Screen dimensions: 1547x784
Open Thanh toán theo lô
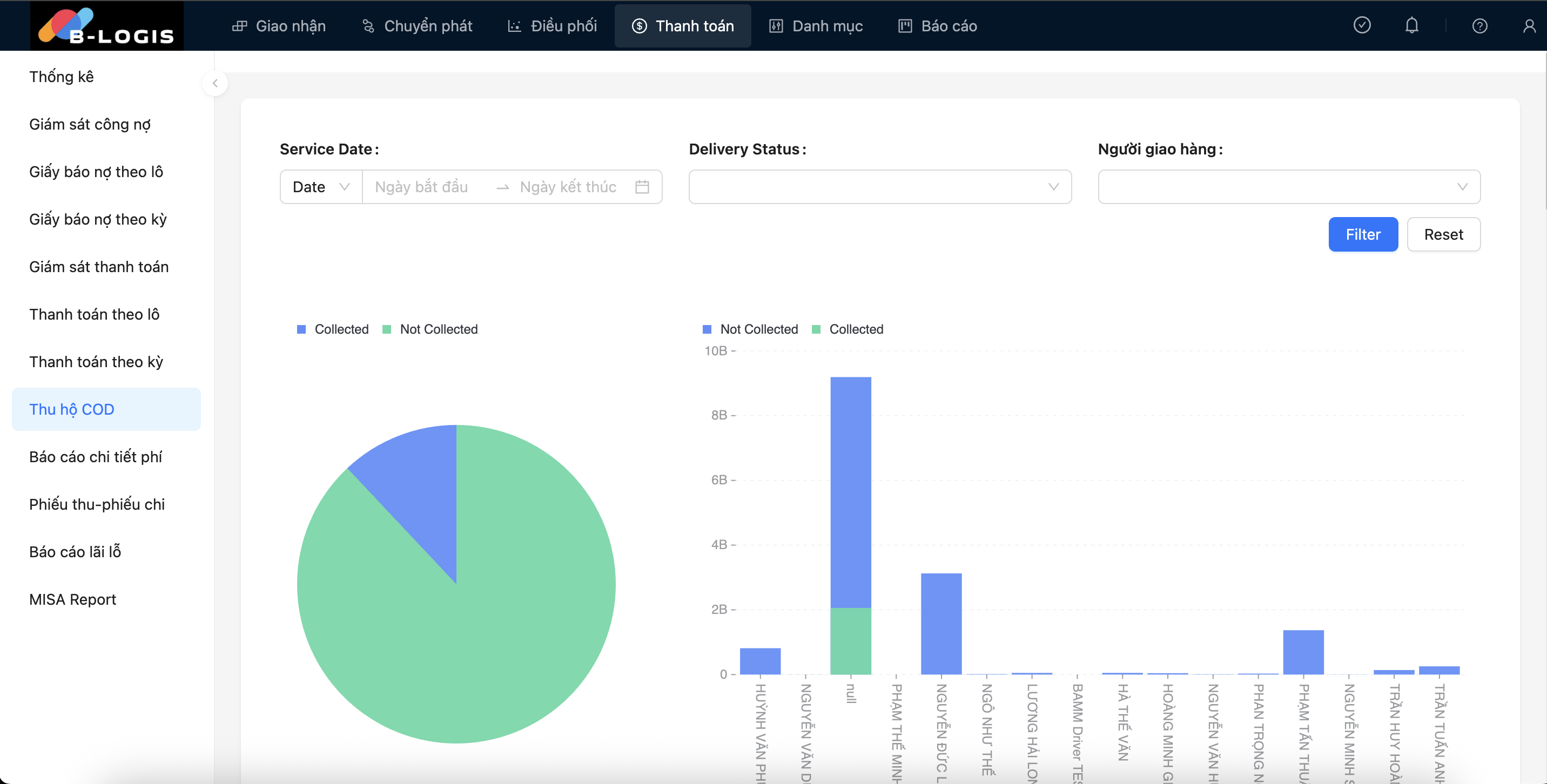click(106, 314)
